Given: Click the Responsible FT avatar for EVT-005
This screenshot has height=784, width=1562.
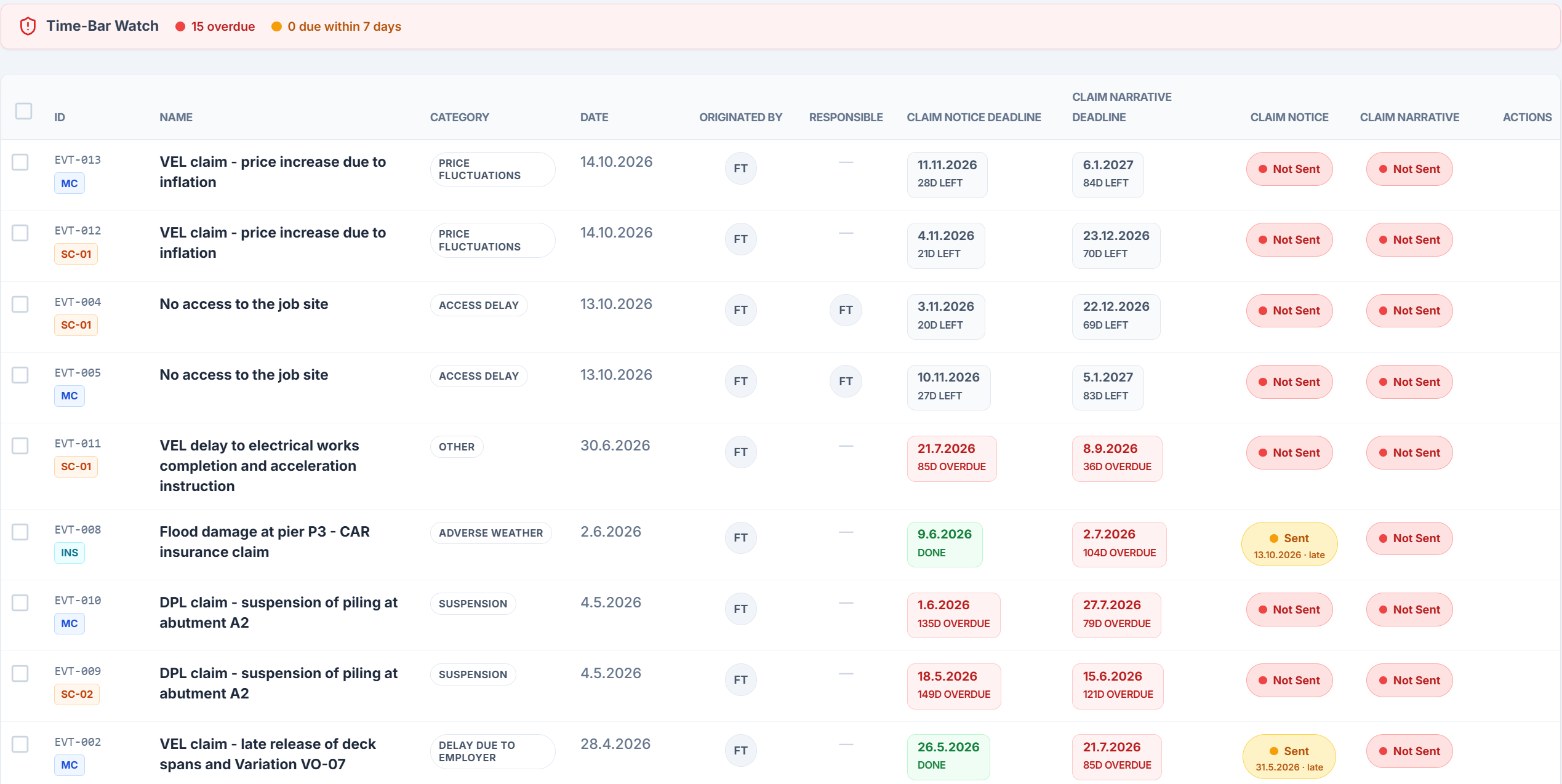Looking at the screenshot, I should 846,381.
